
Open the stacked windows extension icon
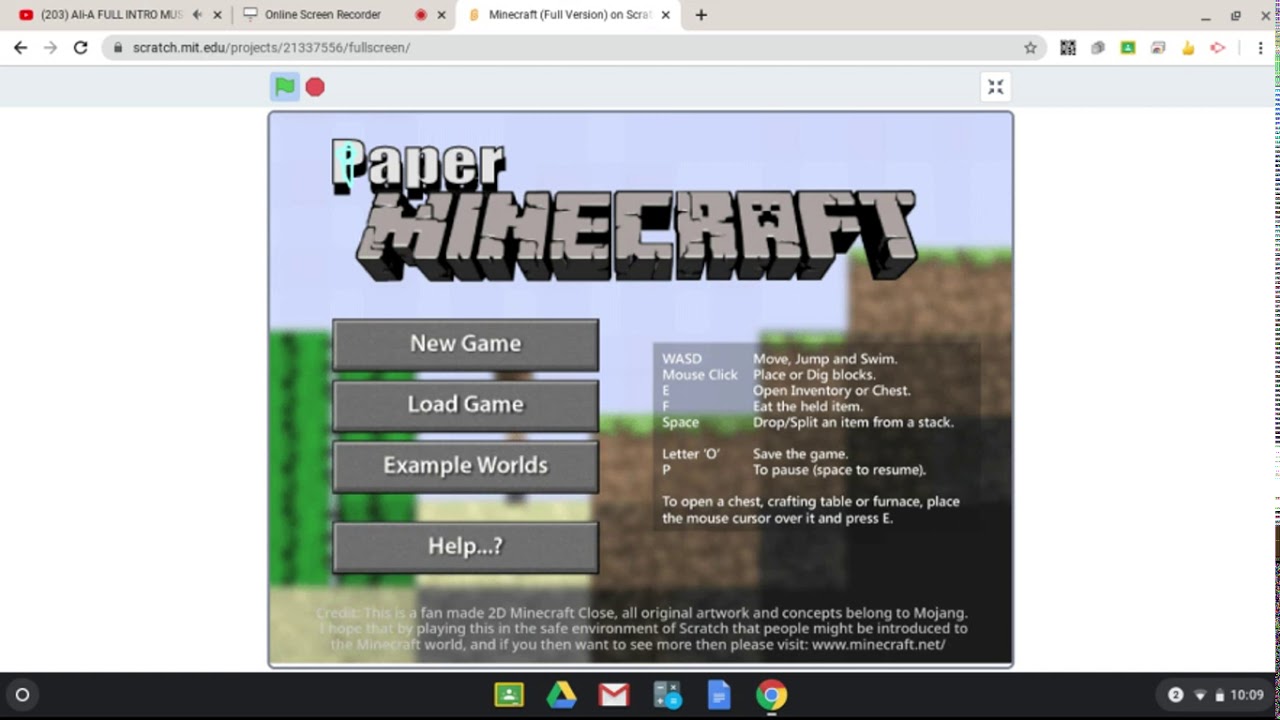(1158, 47)
